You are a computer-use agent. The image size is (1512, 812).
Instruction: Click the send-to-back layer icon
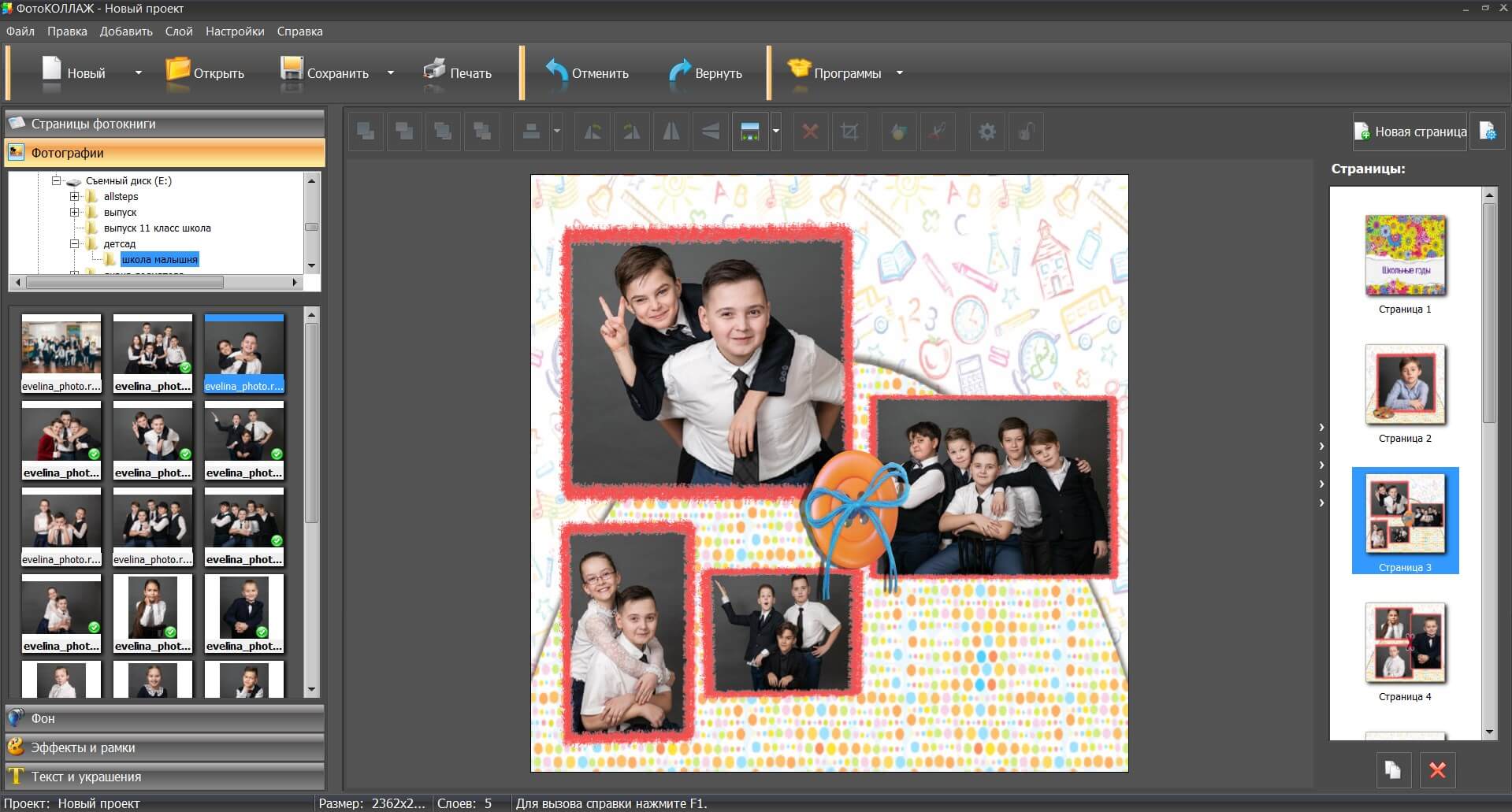[x=405, y=132]
